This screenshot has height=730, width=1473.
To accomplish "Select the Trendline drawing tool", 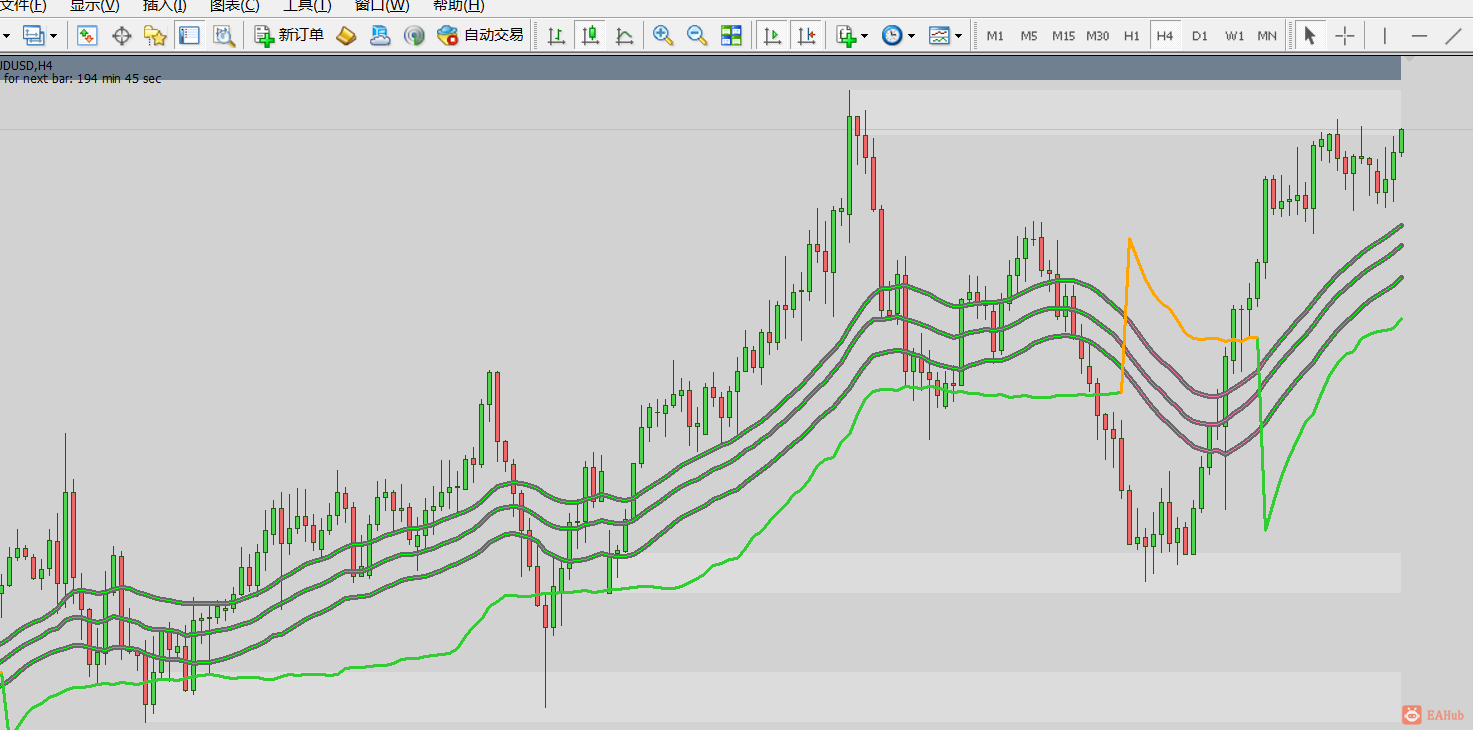I will pyautogui.click(x=1454, y=36).
